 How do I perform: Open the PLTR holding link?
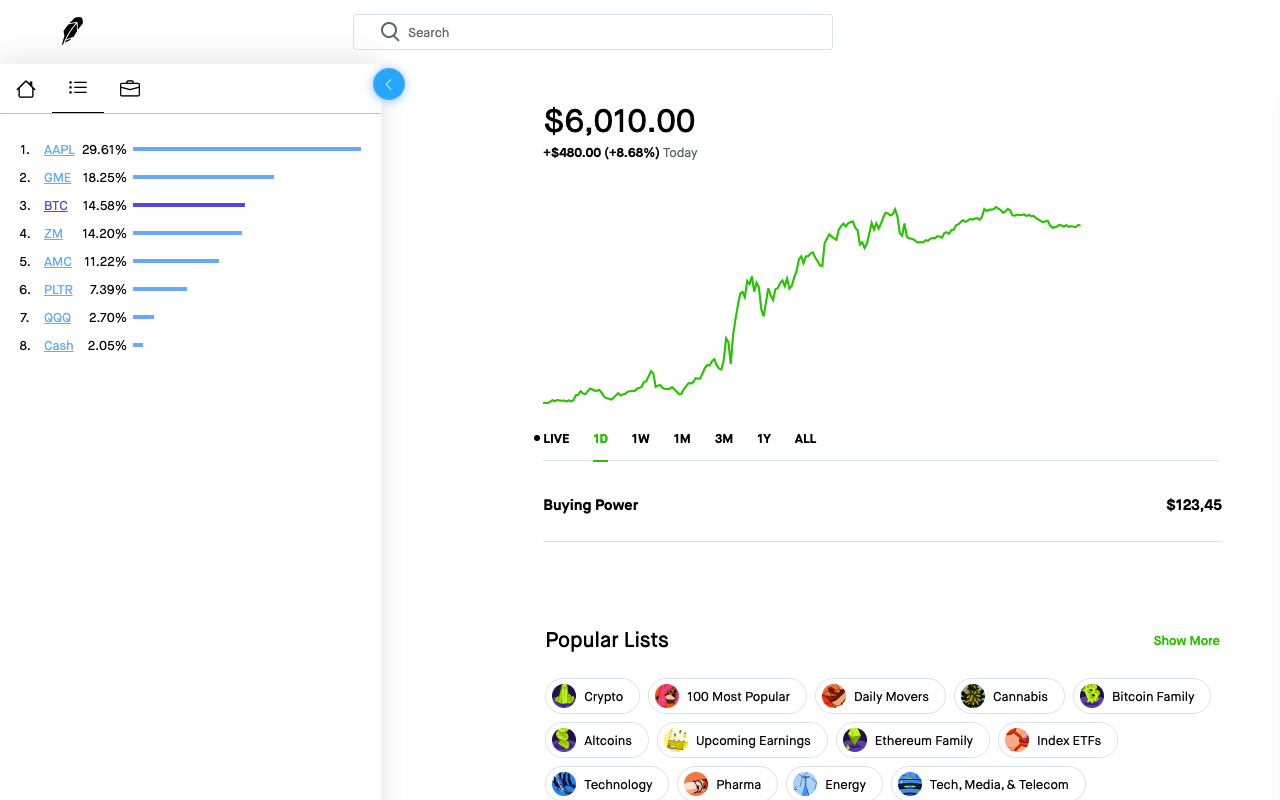[58, 290]
